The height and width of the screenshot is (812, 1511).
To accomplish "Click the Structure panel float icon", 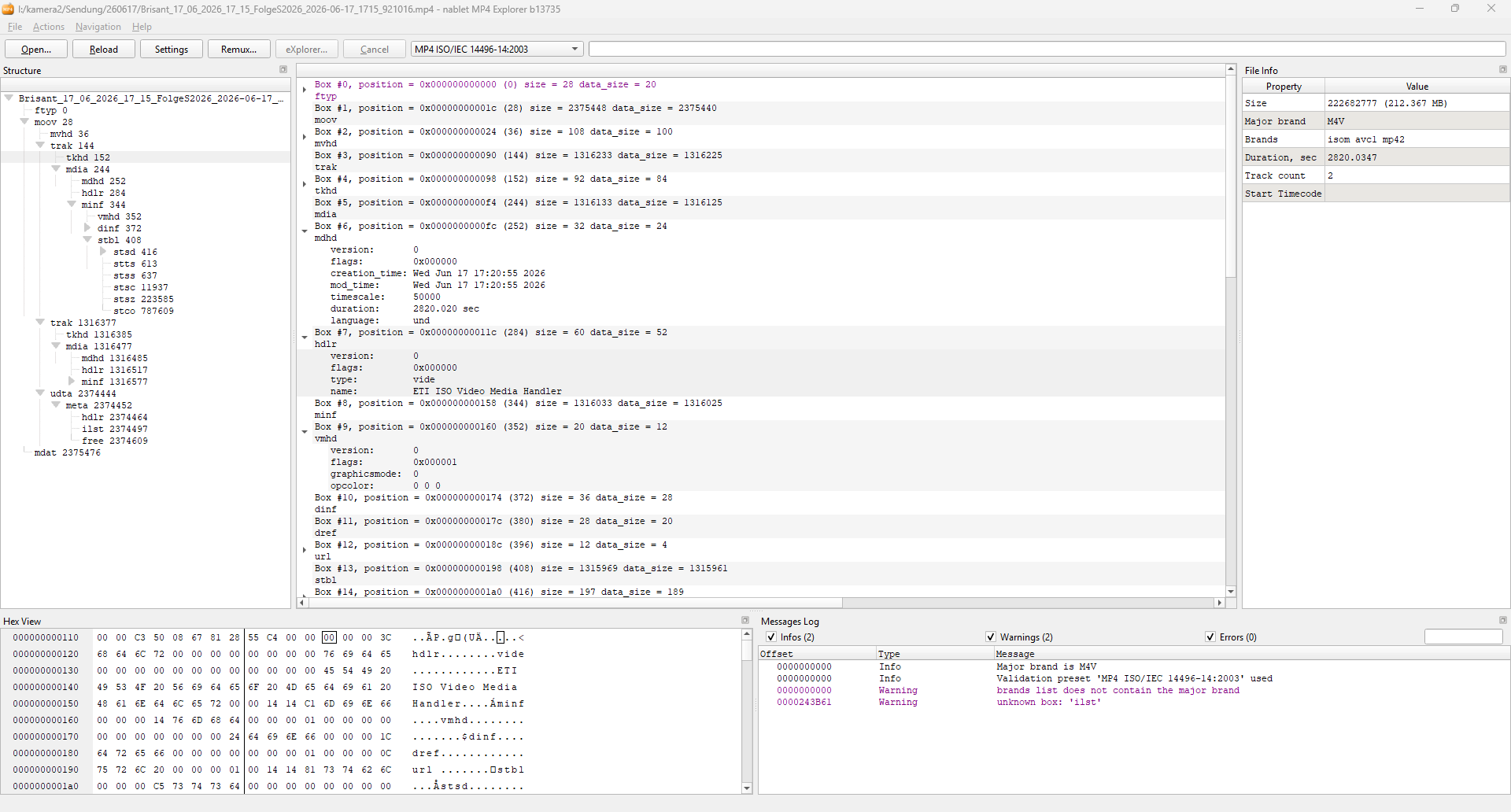I will (283, 70).
